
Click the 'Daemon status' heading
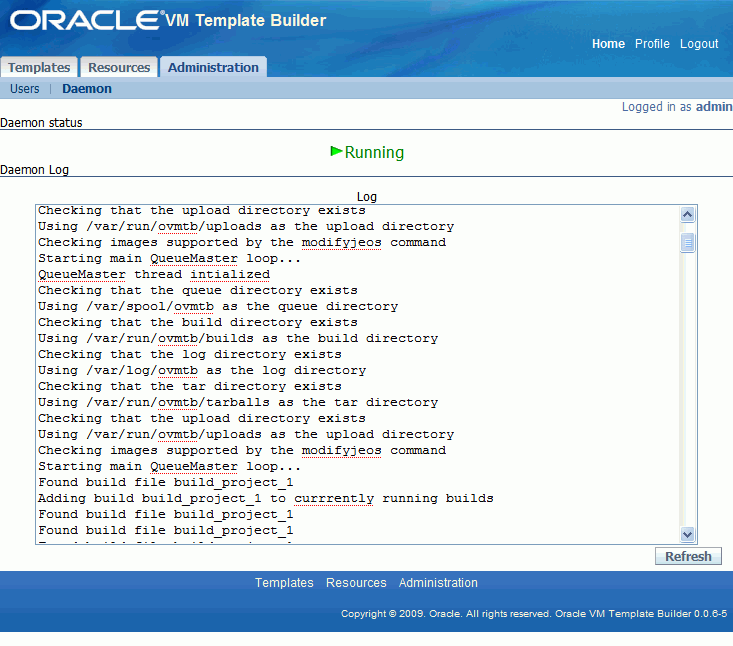[x=41, y=123]
